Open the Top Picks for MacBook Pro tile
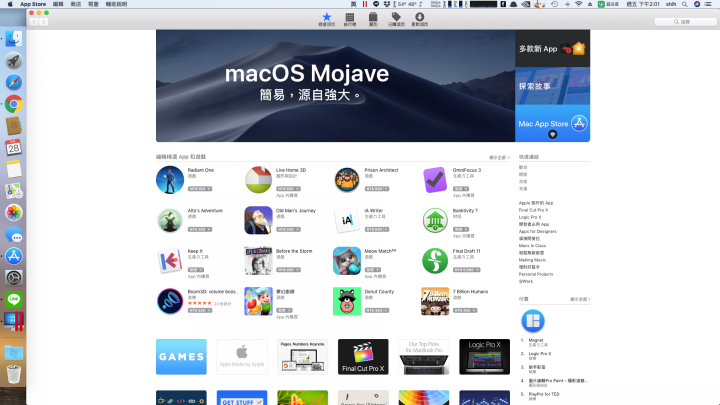Viewport: 720px width, 405px height. point(424,357)
